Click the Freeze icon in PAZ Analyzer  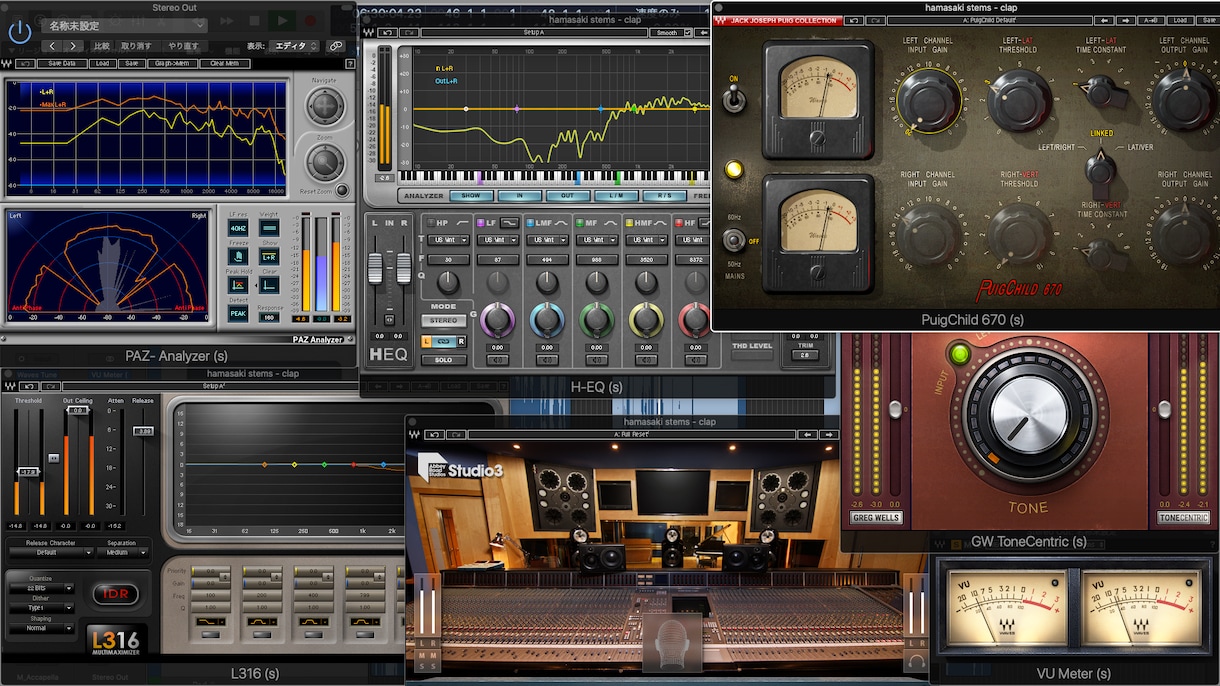[x=238, y=257]
